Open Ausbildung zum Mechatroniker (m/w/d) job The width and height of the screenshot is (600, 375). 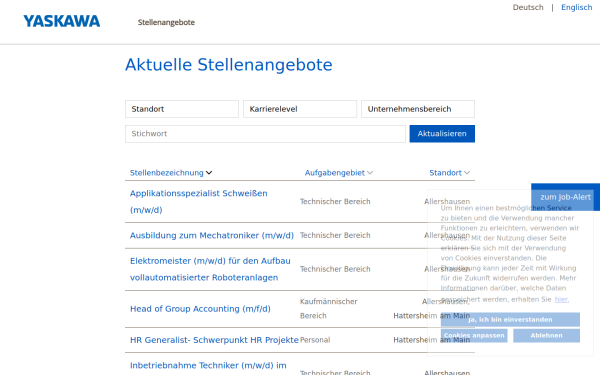click(x=212, y=235)
